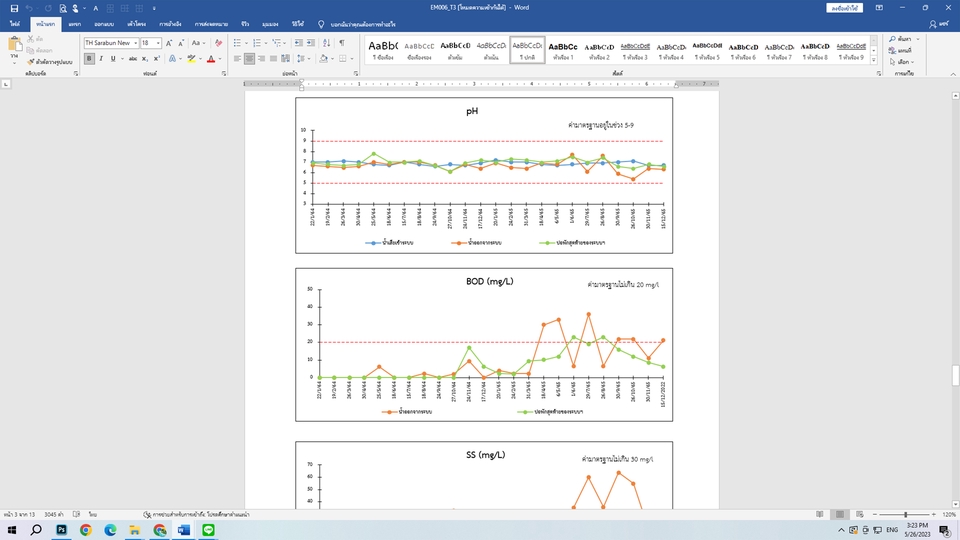Open the Design ribbon tab
This screenshot has width=960, height=540.
coord(104,24)
